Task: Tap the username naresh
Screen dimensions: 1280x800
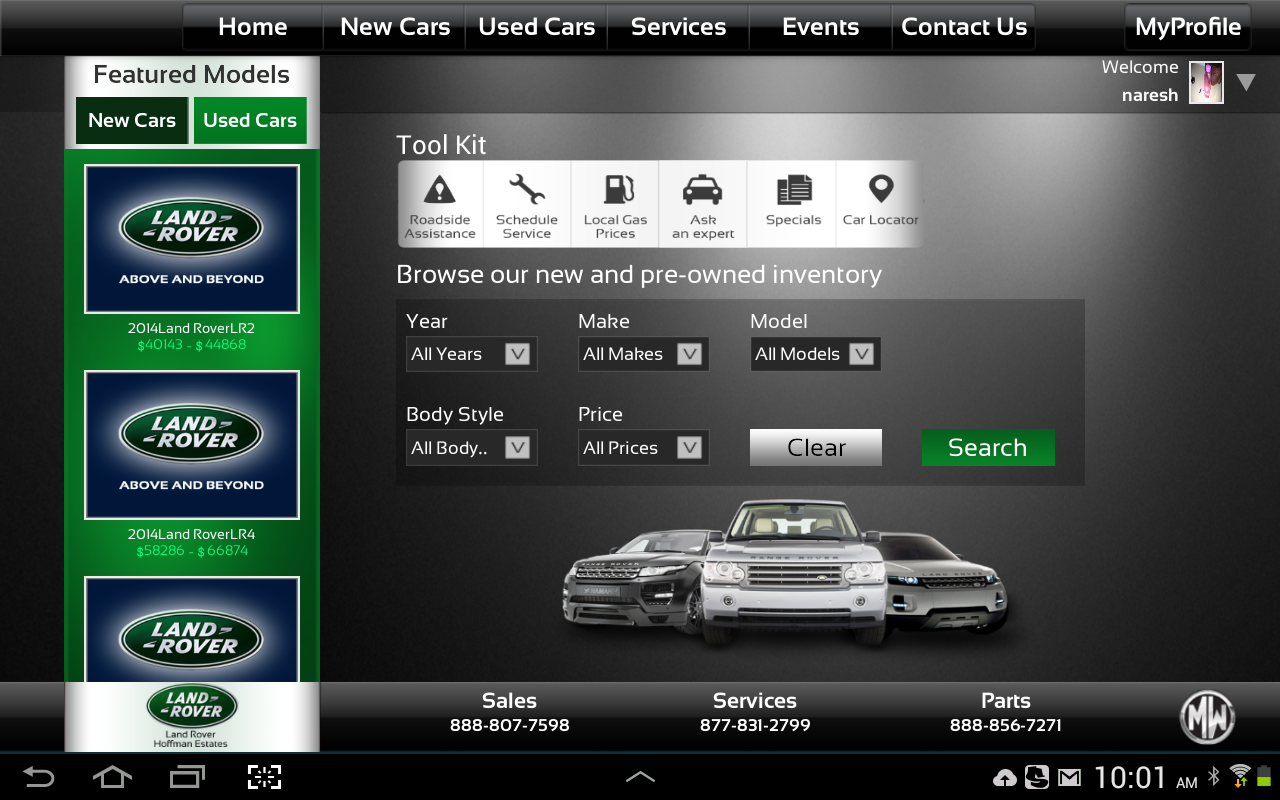Action: click(x=1150, y=96)
